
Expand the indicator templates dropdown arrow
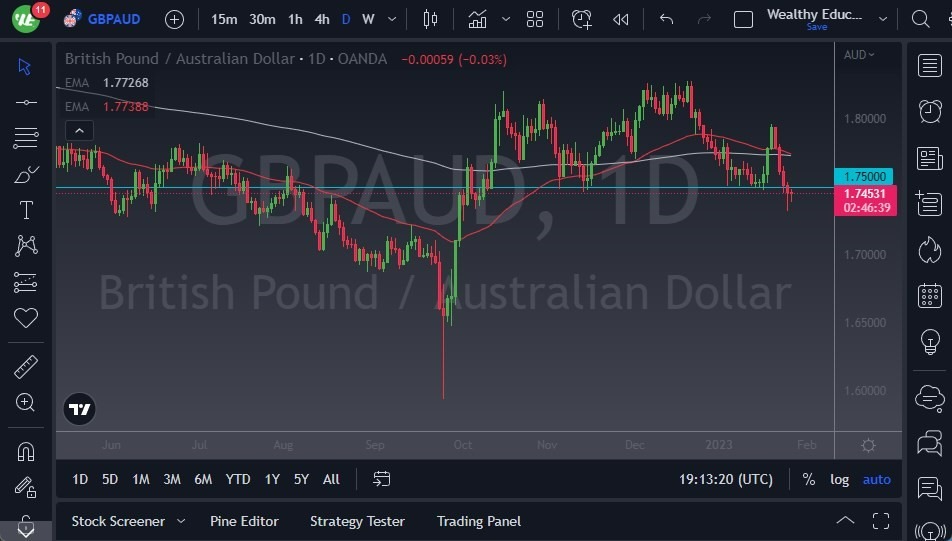[x=506, y=19]
